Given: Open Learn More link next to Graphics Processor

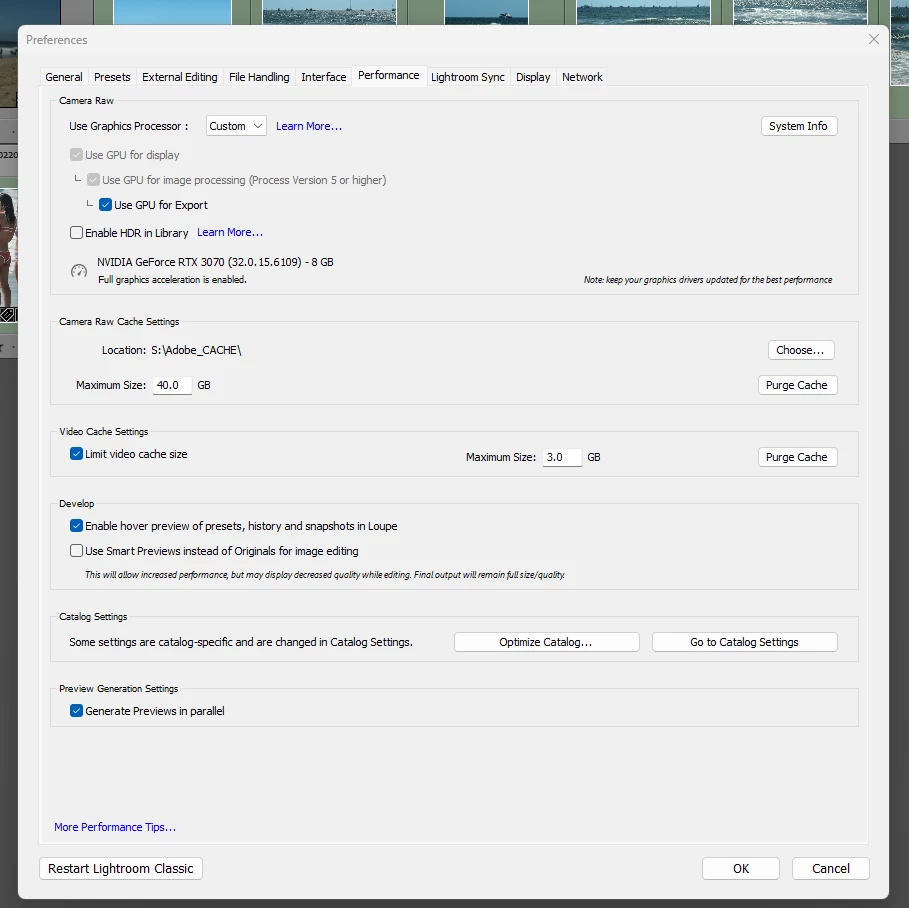Looking at the screenshot, I should [308, 126].
